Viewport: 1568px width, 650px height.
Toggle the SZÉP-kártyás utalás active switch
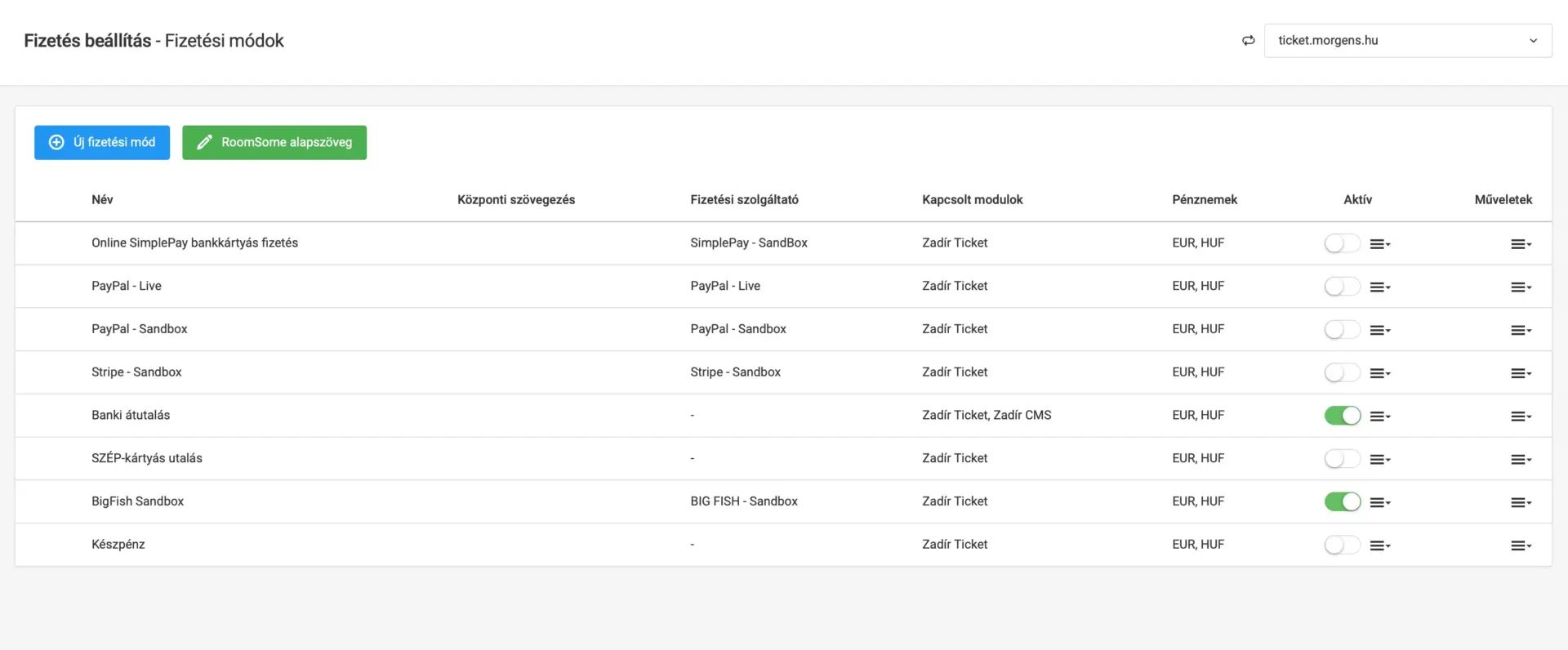point(1342,459)
